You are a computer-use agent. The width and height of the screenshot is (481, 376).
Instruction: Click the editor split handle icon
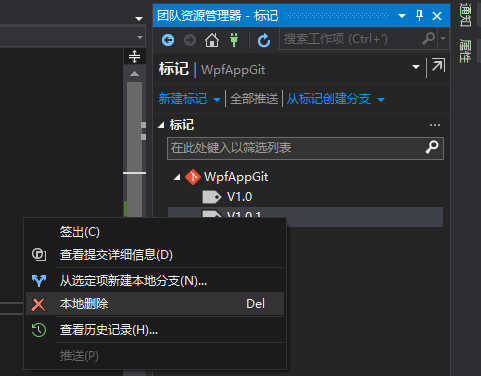[x=134, y=57]
